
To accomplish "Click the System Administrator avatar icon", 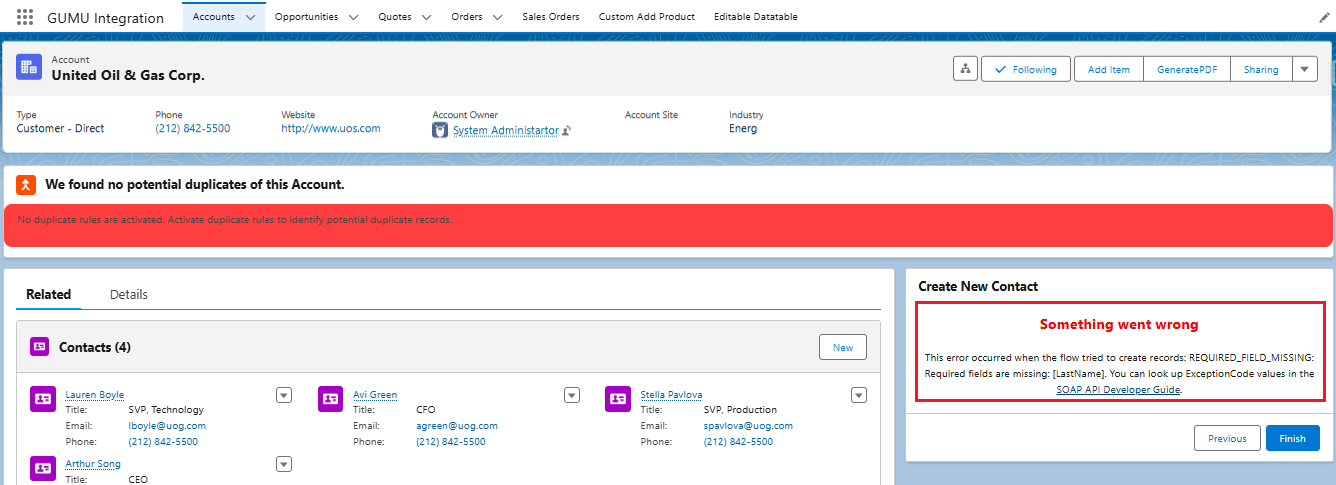I will click(440, 130).
